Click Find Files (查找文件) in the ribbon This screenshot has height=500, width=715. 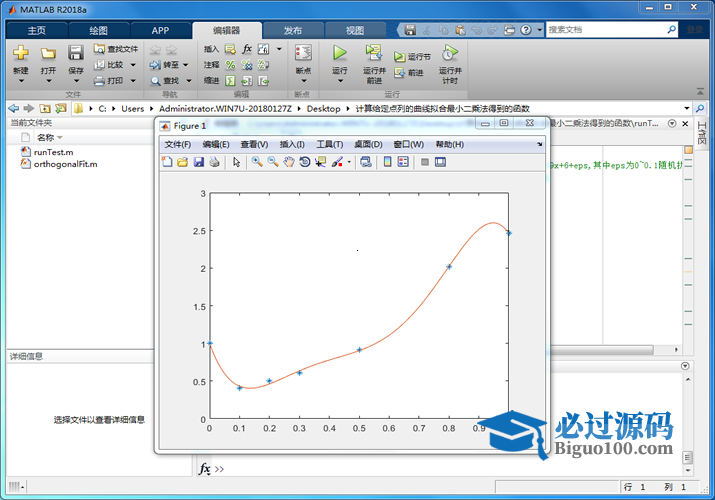tap(116, 49)
